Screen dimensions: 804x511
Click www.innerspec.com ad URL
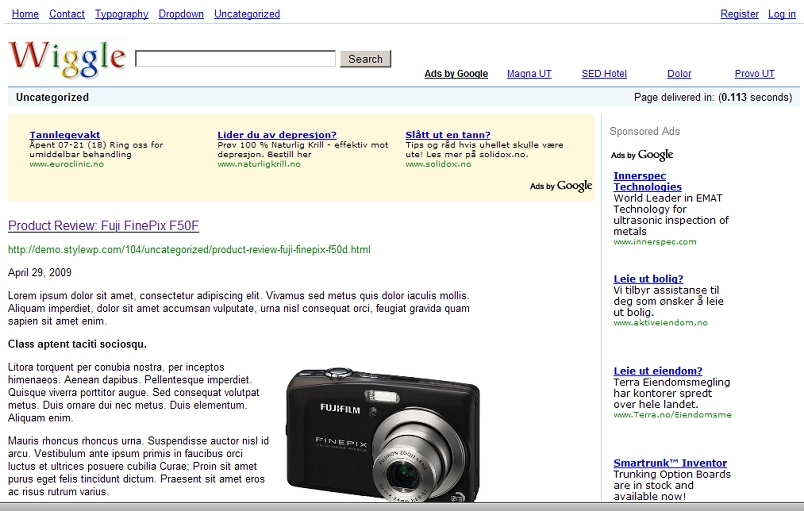(655, 242)
